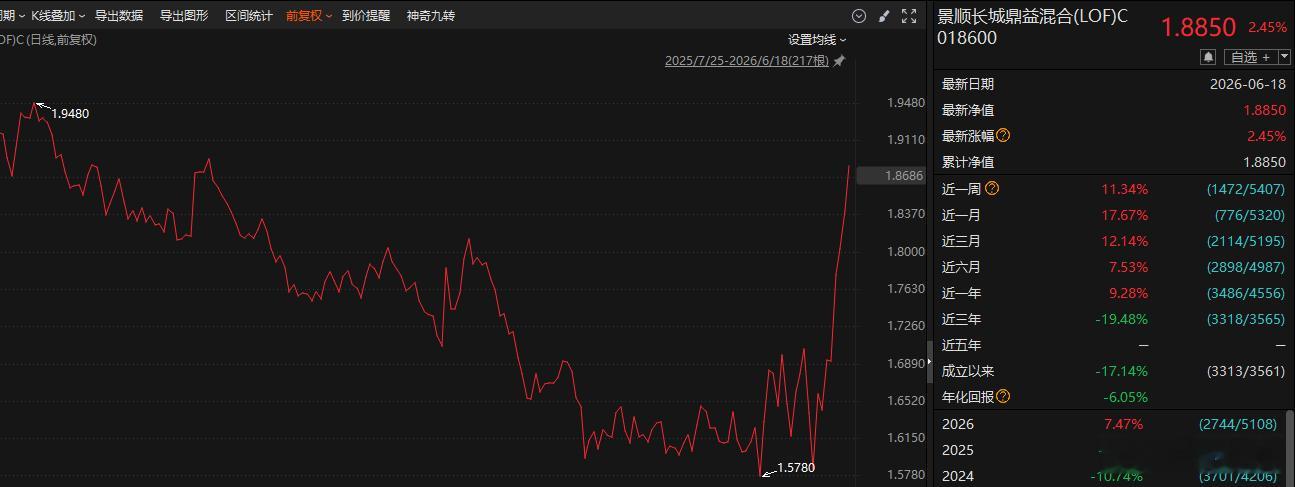Click the 1.9480 high marker on chart
The height and width of the screenshot is (487, 1295).
point(70,113)
